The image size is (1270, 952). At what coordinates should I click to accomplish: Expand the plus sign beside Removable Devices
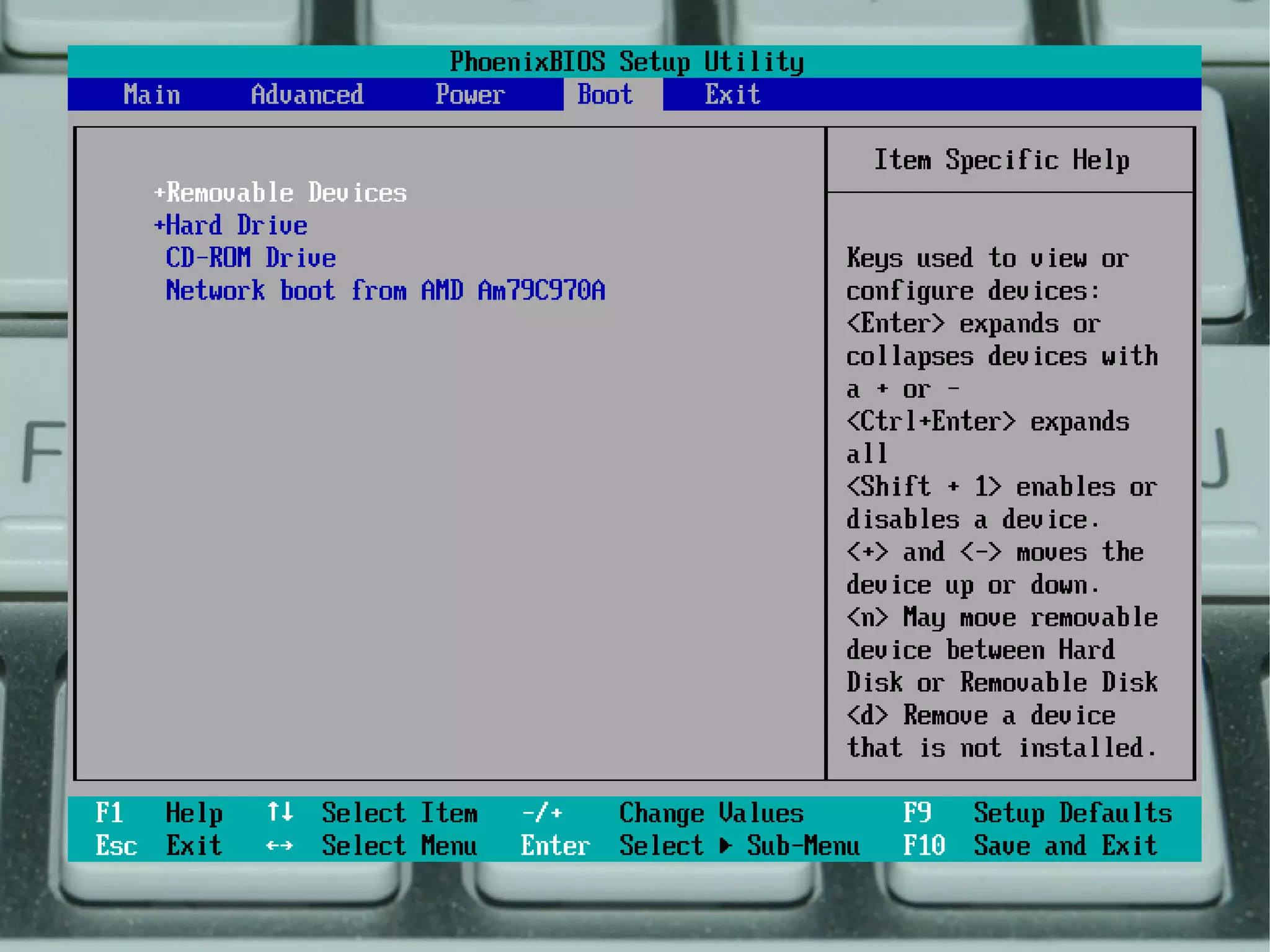pos(159,192)
